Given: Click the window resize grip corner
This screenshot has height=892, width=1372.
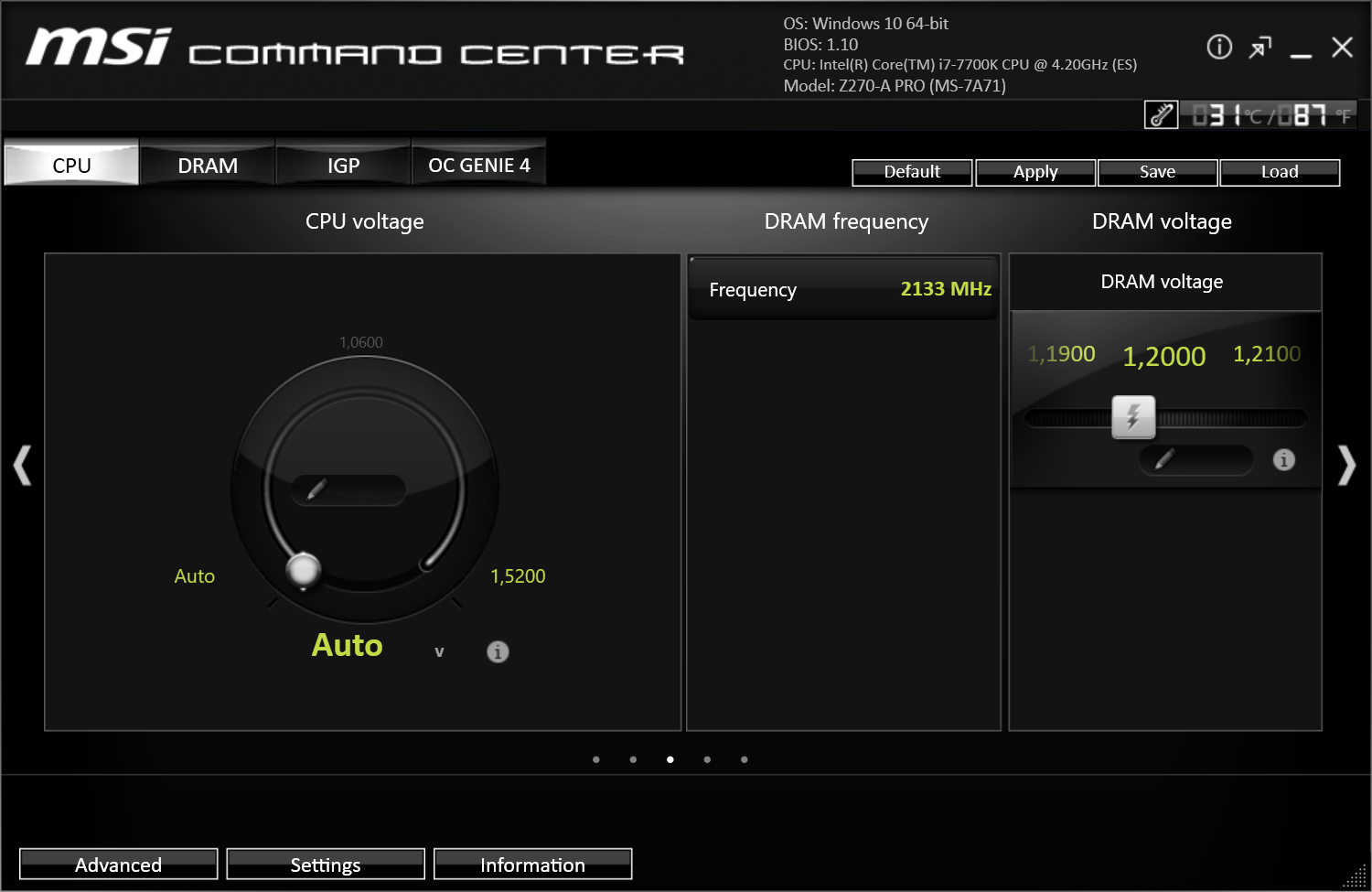Looking at the screenshot, I should 1356,876.
